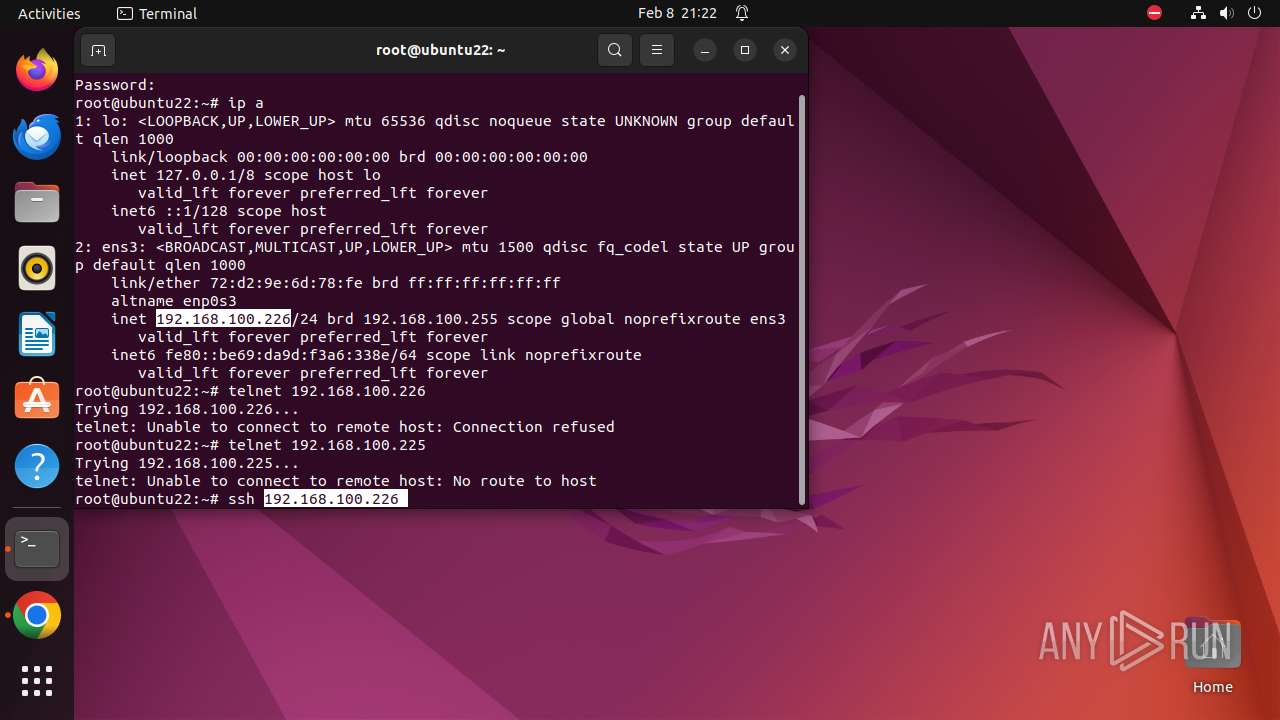Screen dimensions: 1280x720
Task: Click the 'telnet 192.168.100.225' command line
Action: [x=250, y=445]
